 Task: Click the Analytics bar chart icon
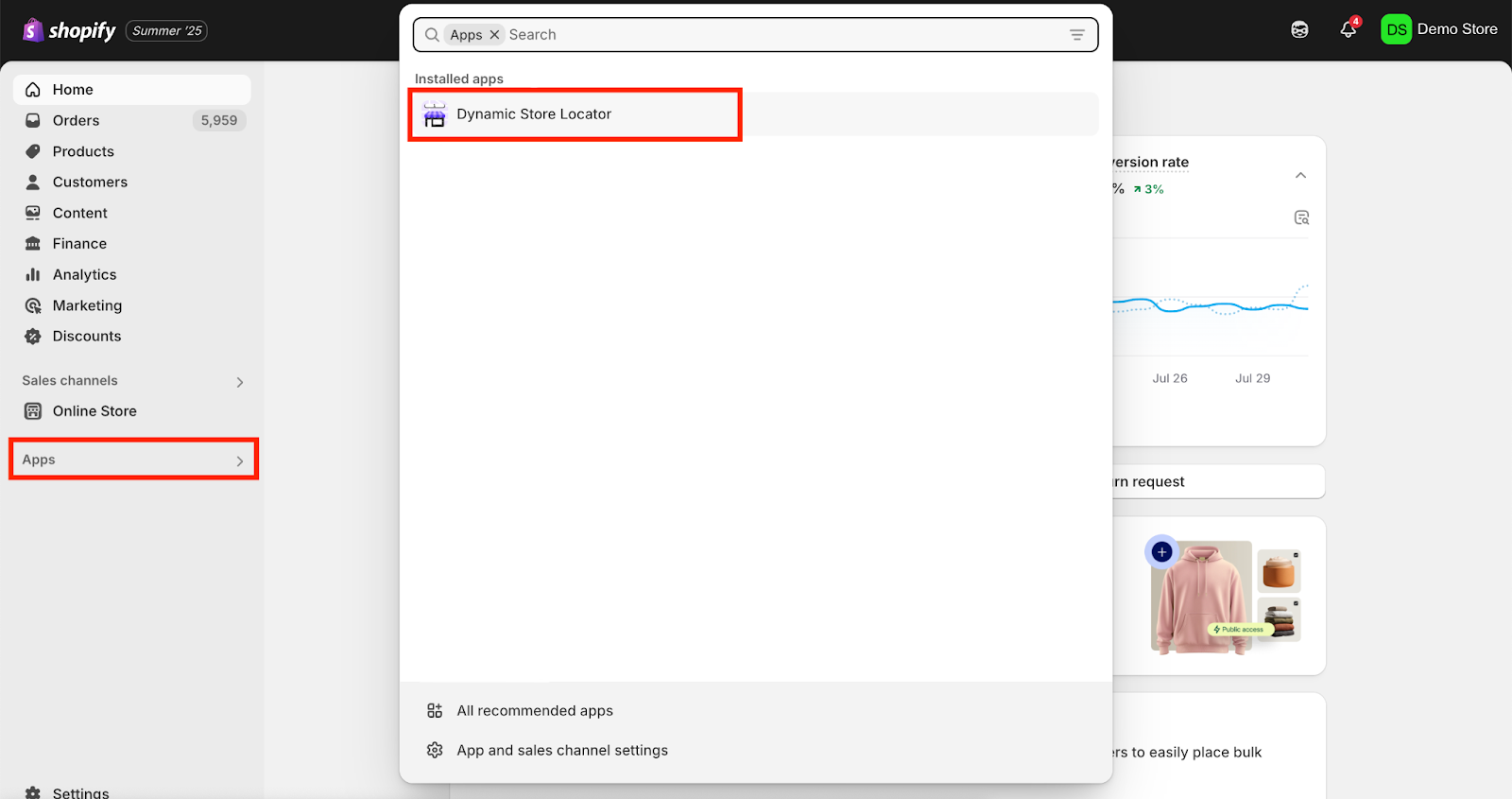point(33,275)
